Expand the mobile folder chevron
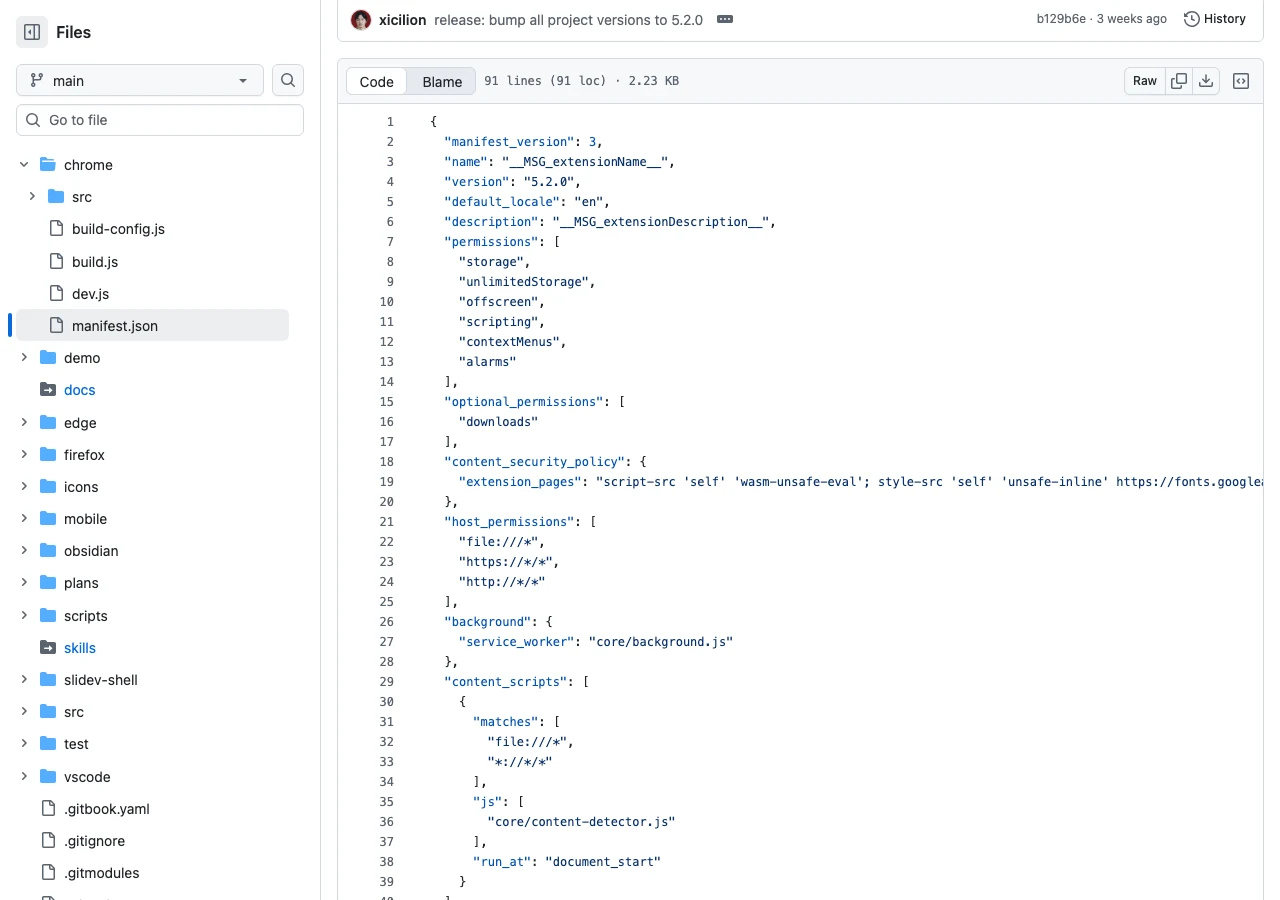 24,519
